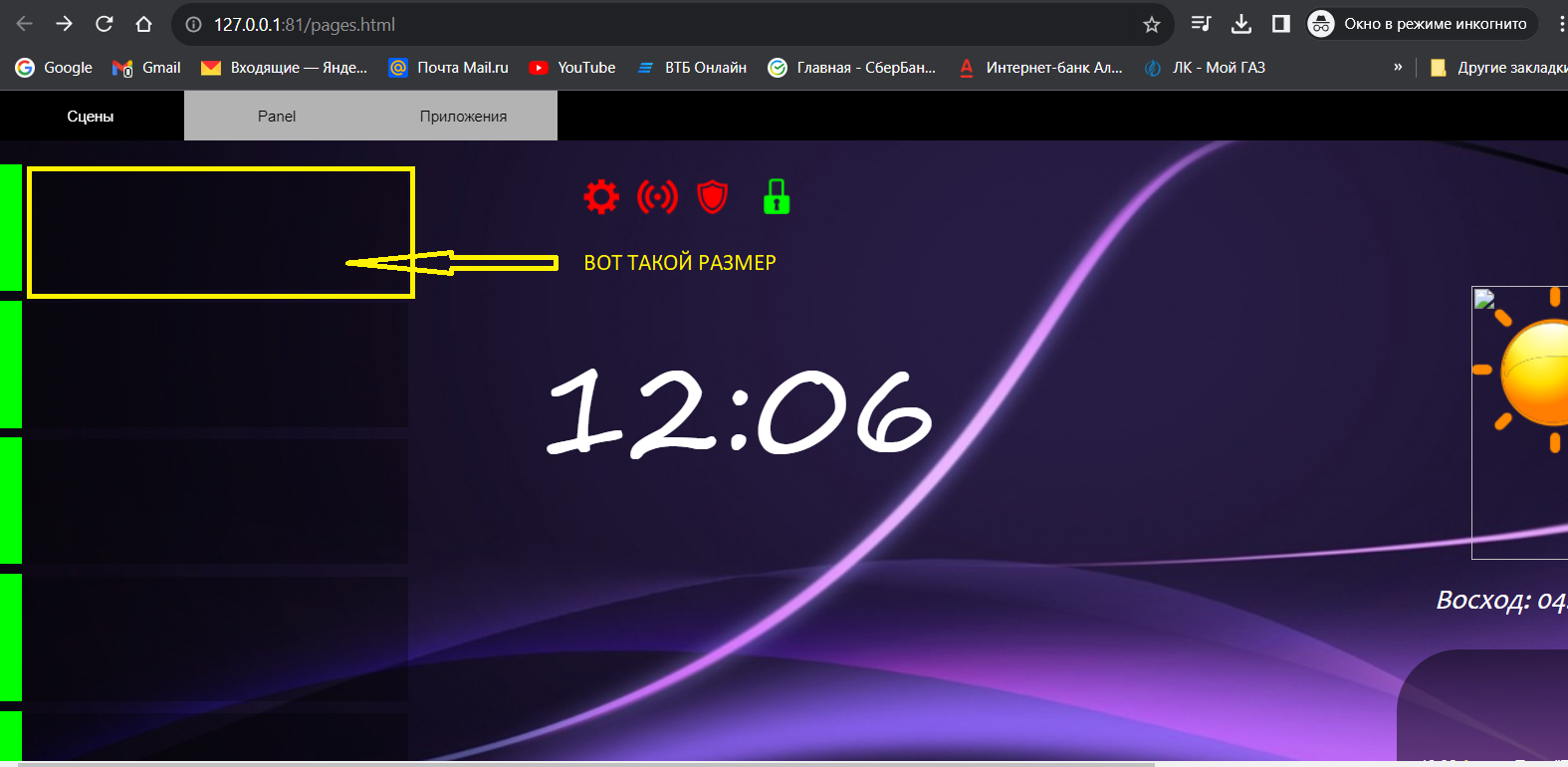1568x767 pixels.
Task: Open the Главная - СберБанк bookmark
Action: click(852, 68)
